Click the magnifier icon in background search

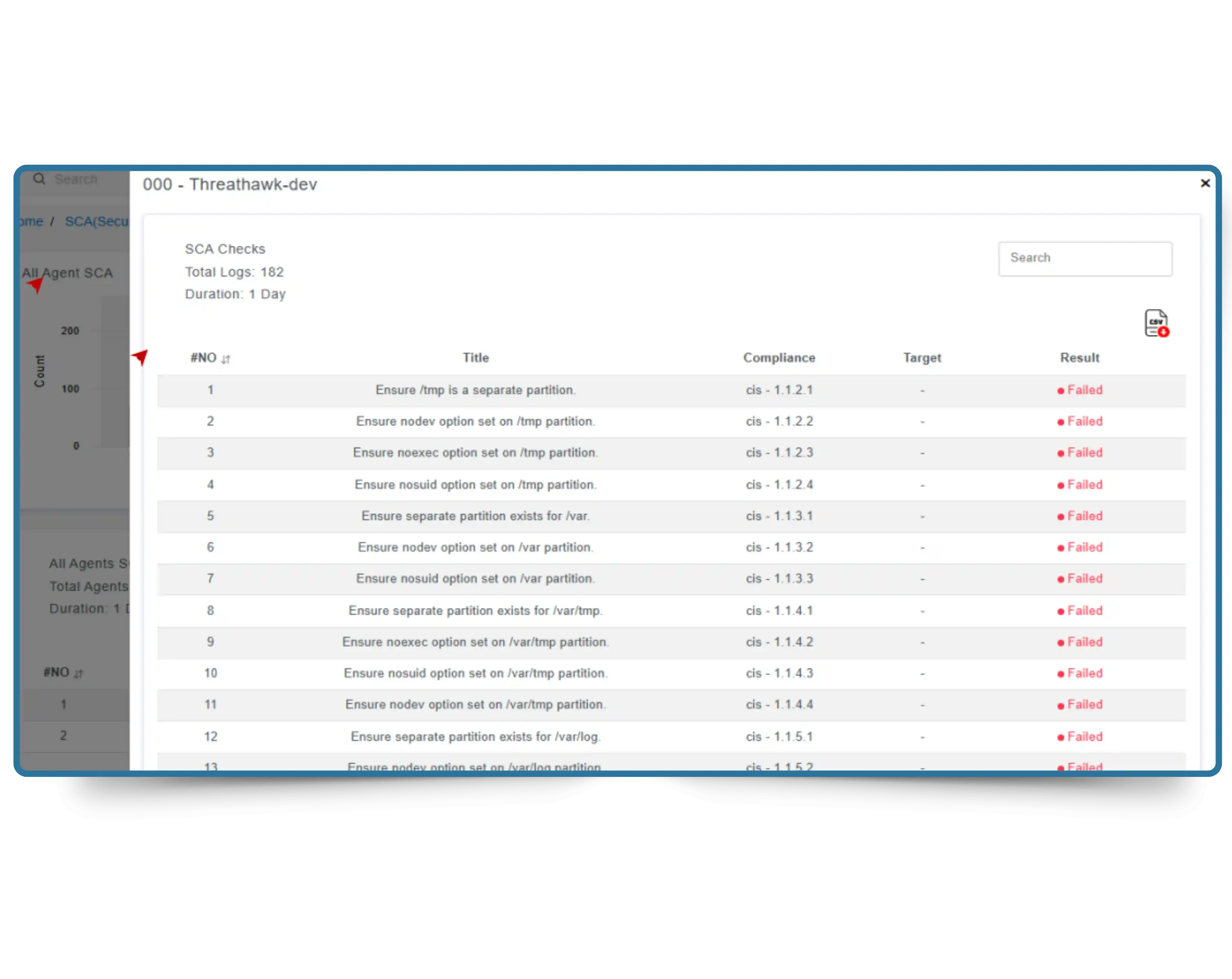(39, 180)
